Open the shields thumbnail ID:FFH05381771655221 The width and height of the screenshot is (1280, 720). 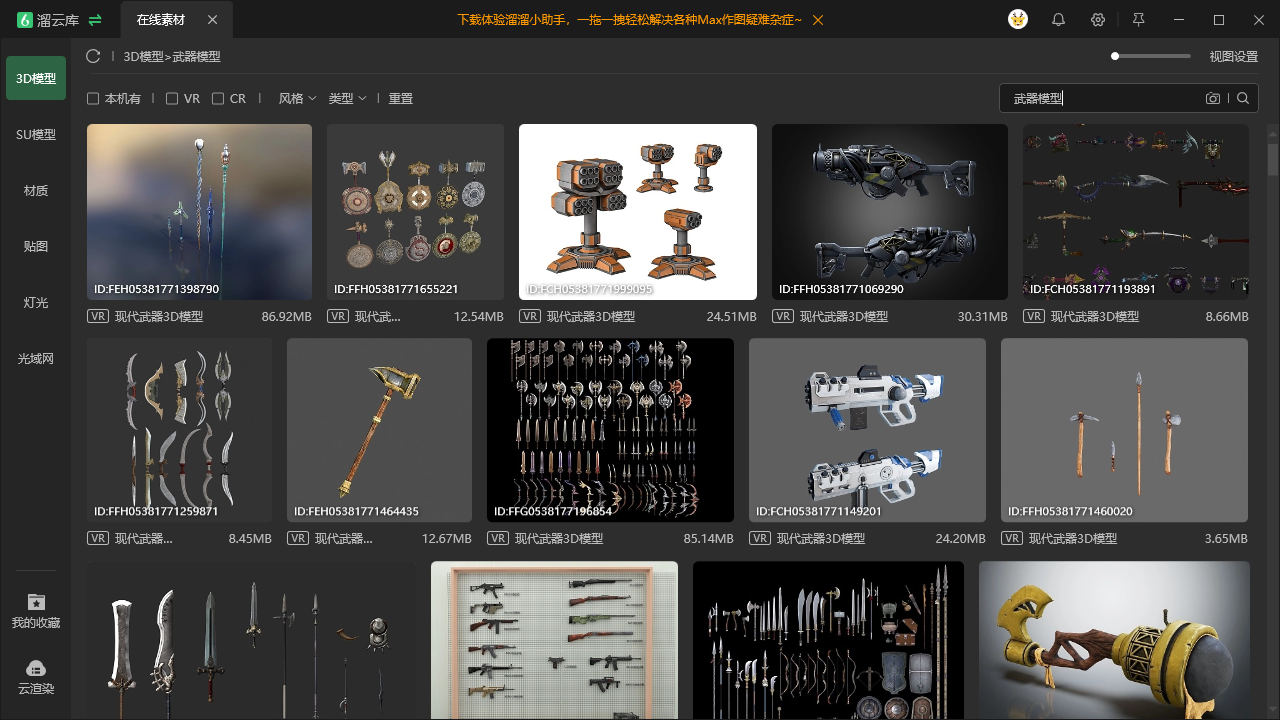pyautogui.click(x=415, y=212)
